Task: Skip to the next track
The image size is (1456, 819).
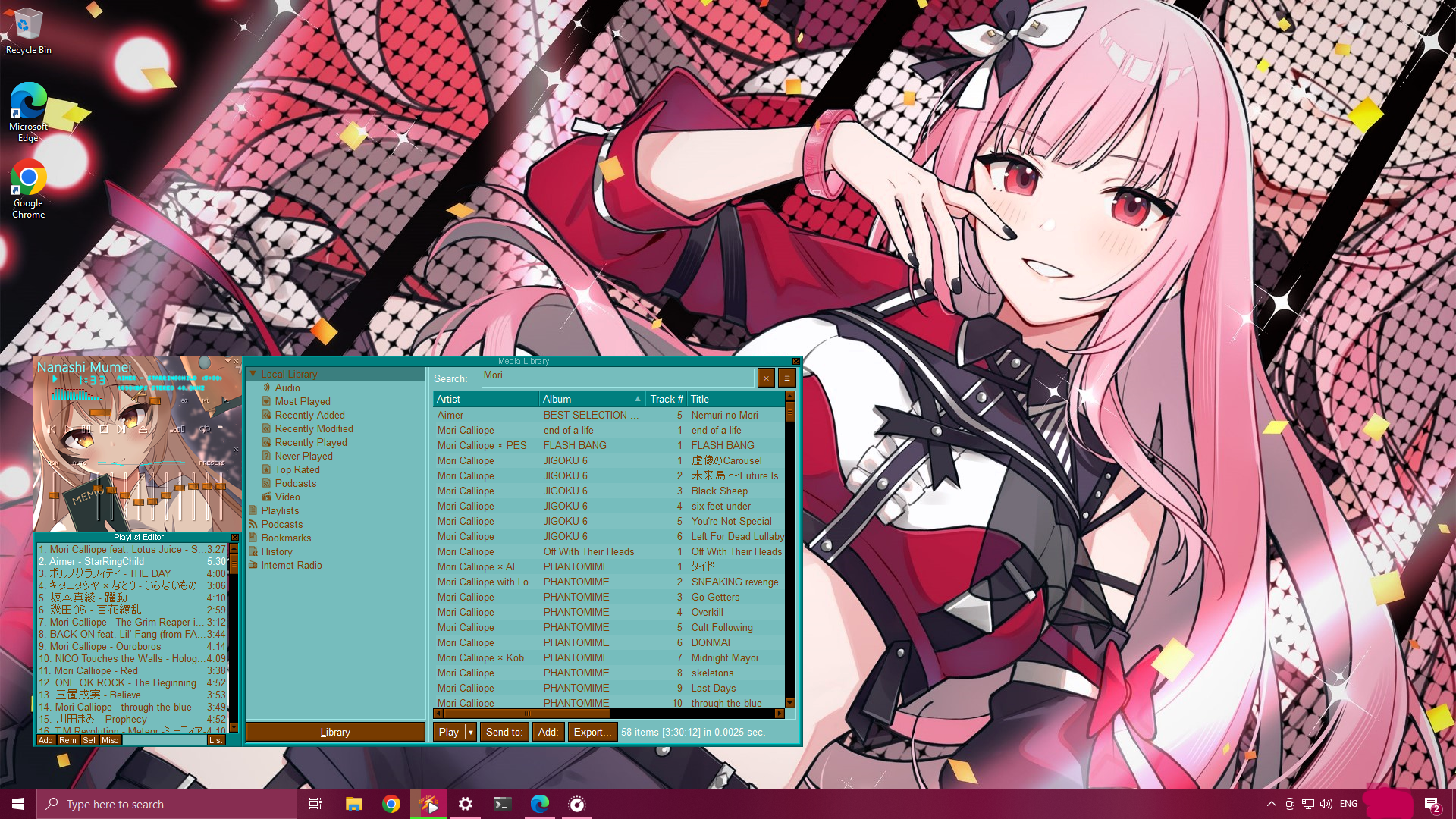Action: click(121, 429)
